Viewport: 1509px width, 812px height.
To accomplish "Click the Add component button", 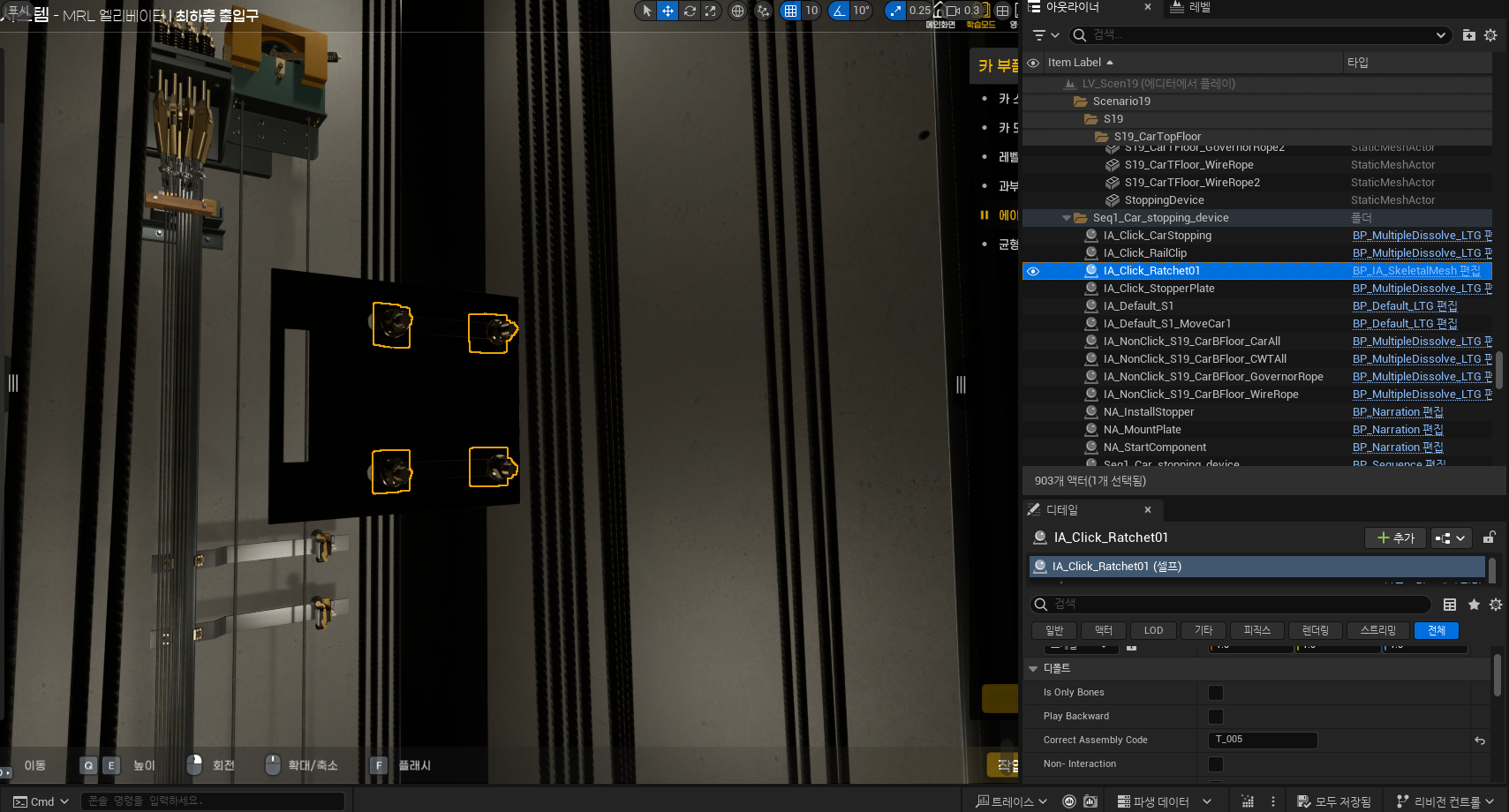I will pyautogui.click(x=1395, y=538).
